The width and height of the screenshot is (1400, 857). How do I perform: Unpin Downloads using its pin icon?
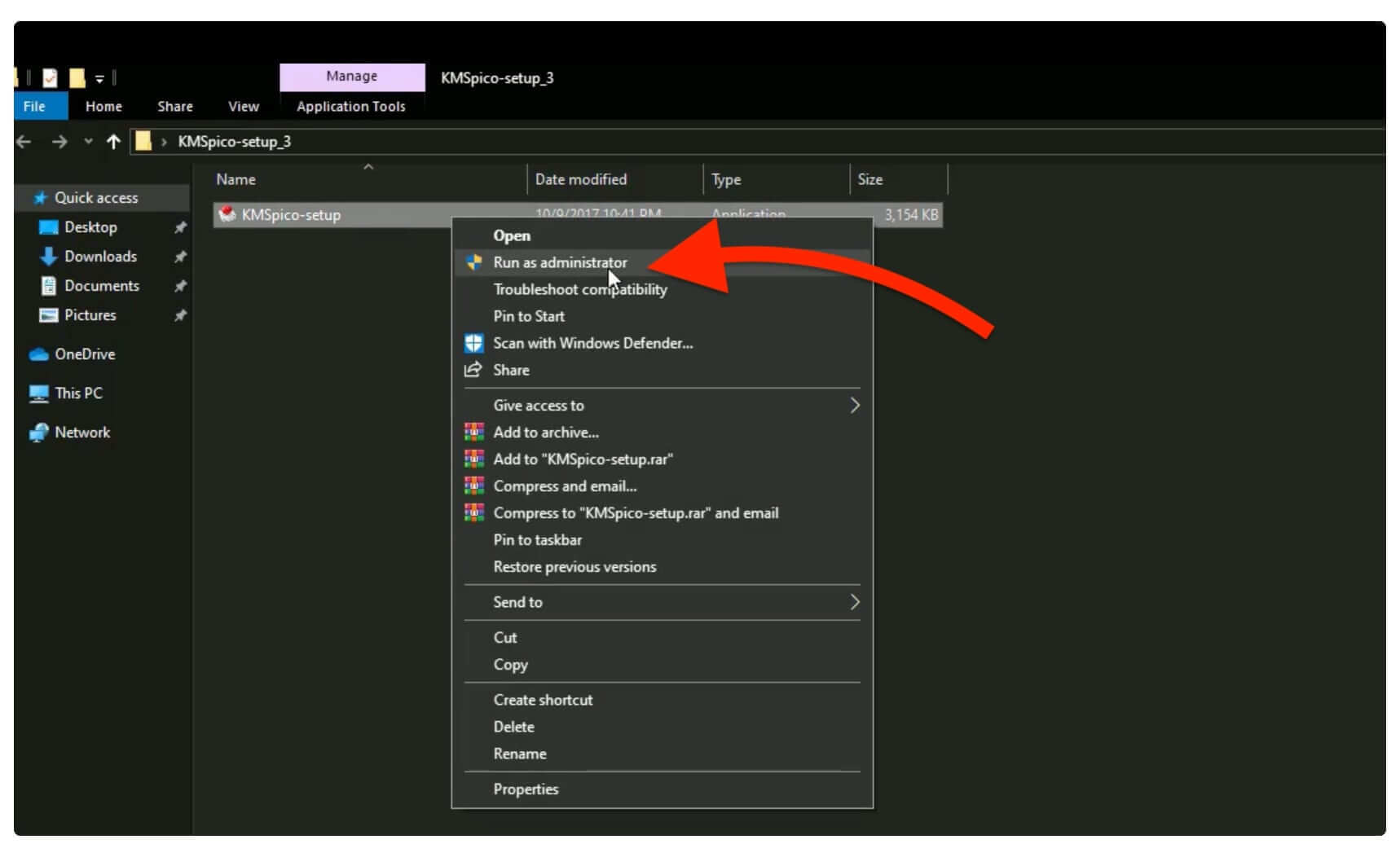pyautogui.click(x=180, y=257)
